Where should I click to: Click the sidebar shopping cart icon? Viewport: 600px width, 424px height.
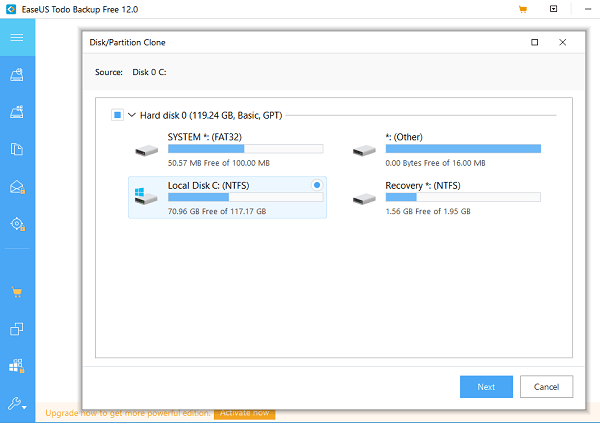pyautogui.click(x=17, y=292)
